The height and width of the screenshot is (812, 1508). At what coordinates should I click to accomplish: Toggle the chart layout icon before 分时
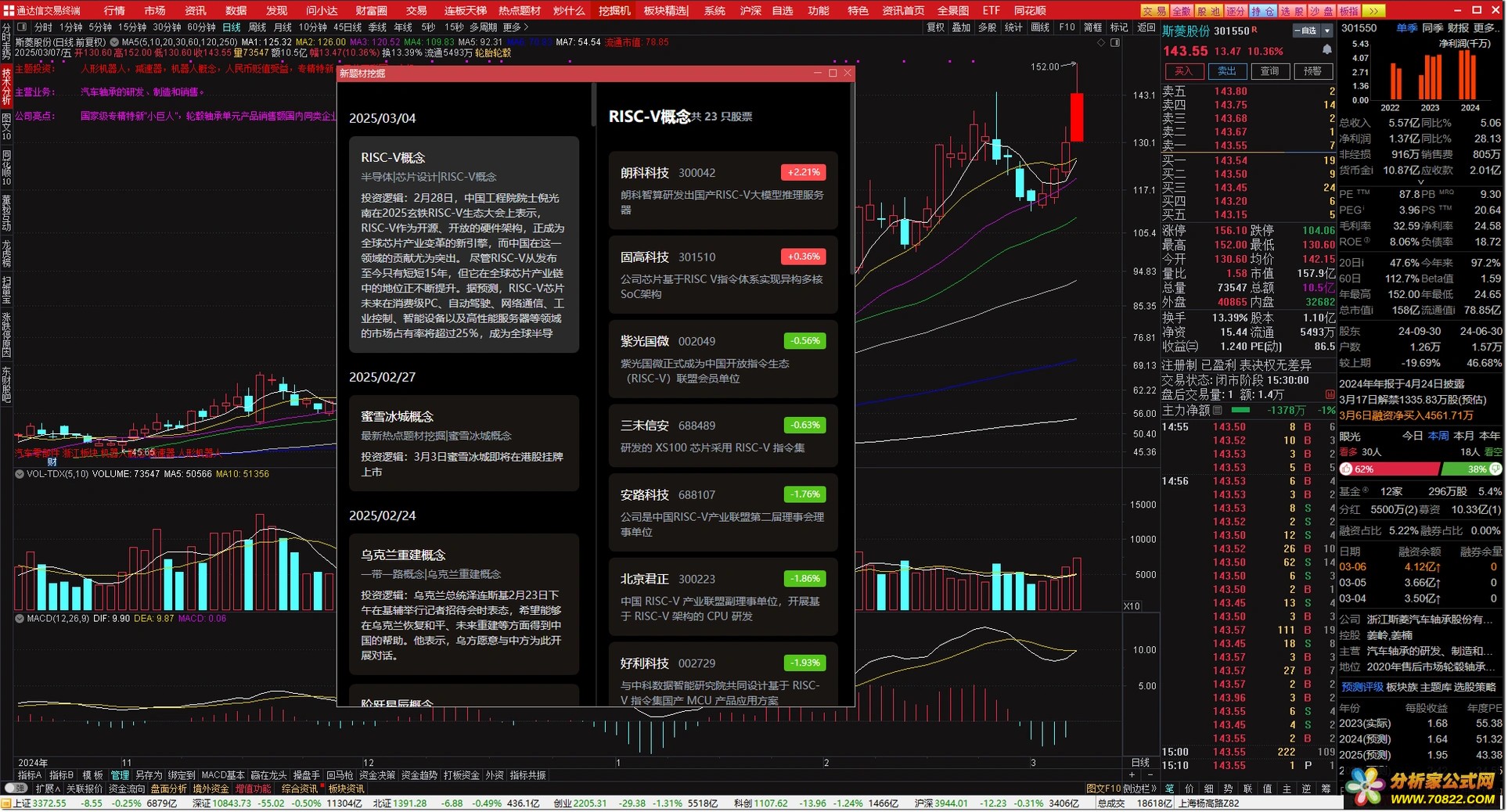pos(22,27)
